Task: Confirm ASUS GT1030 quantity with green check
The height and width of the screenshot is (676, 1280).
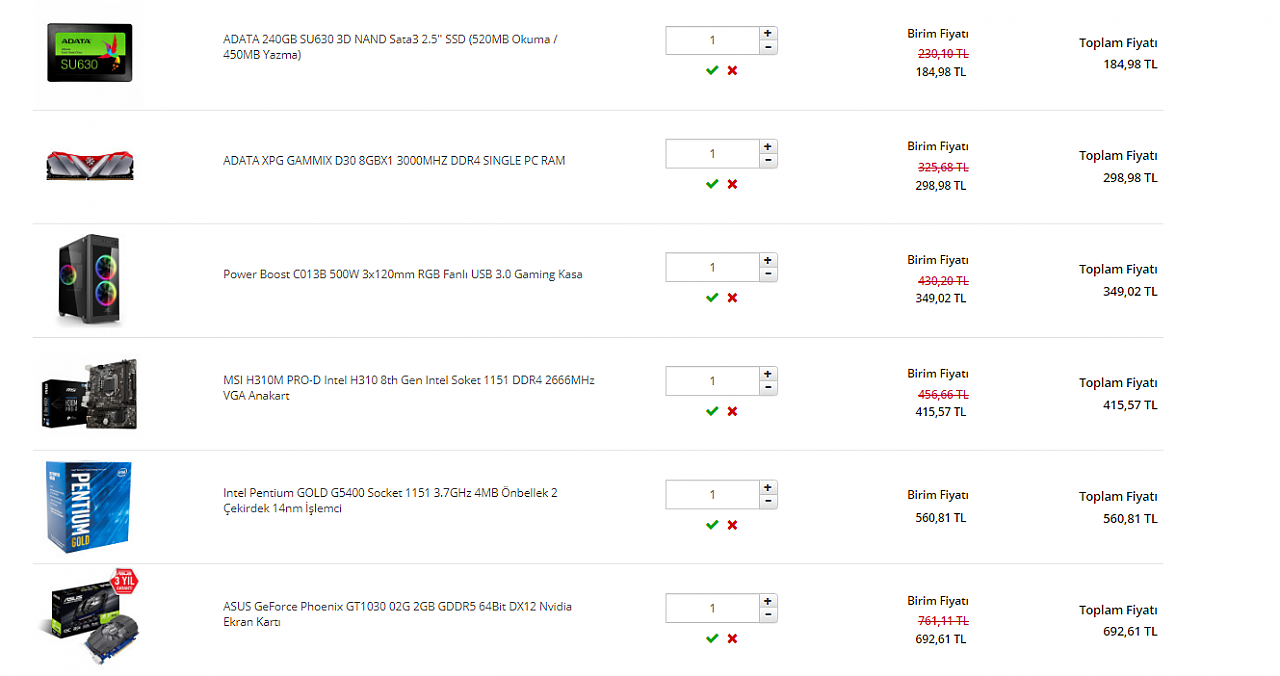Action: [712, 638]
